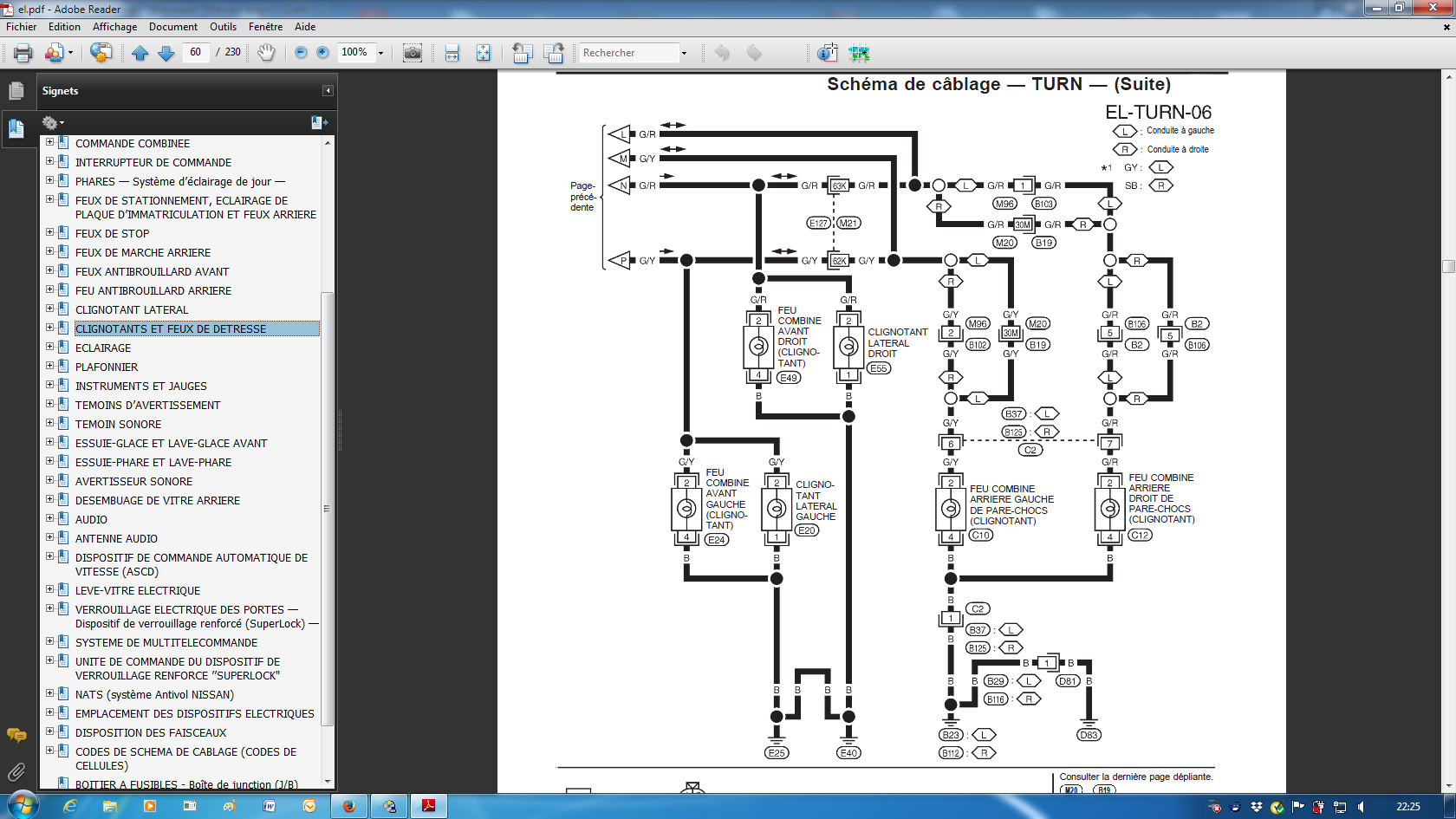Image resolution: width=1456 pixels, height=819 pixels.
Task: Open the Attachments paperclip panel
Action: tap(16, 771)
